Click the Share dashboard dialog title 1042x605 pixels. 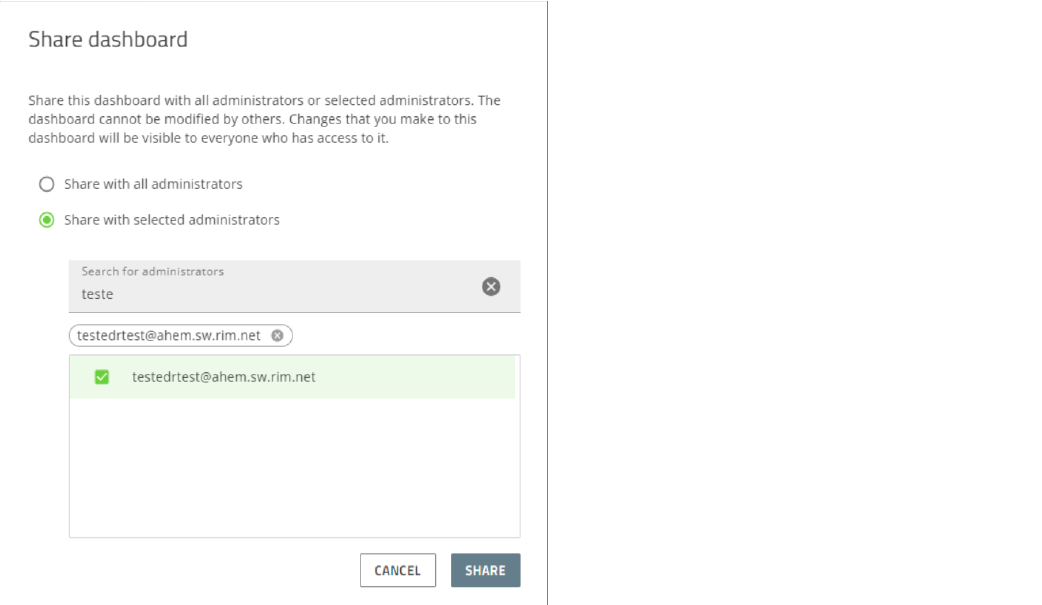point(108,39)
